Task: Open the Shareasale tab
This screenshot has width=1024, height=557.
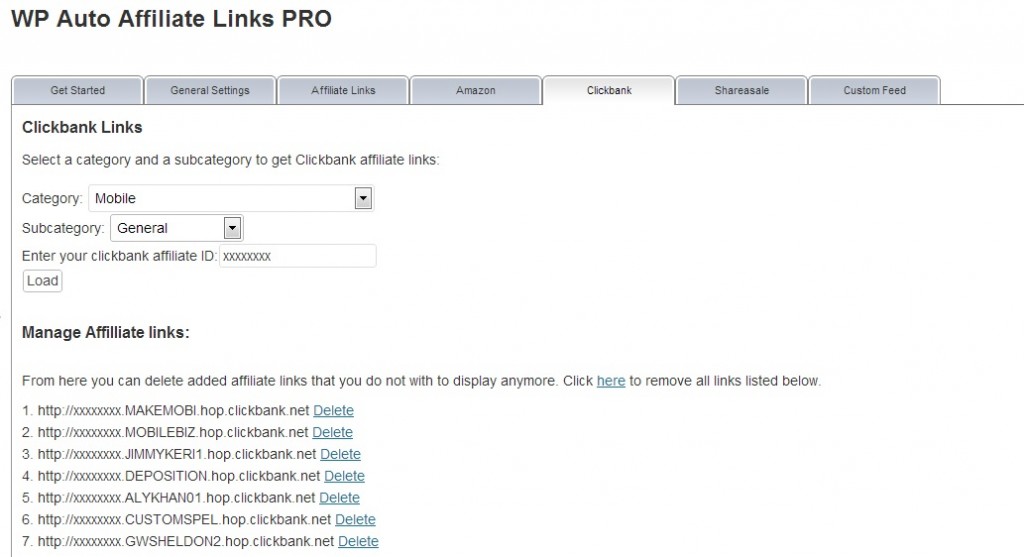Action: click(741, 90)
